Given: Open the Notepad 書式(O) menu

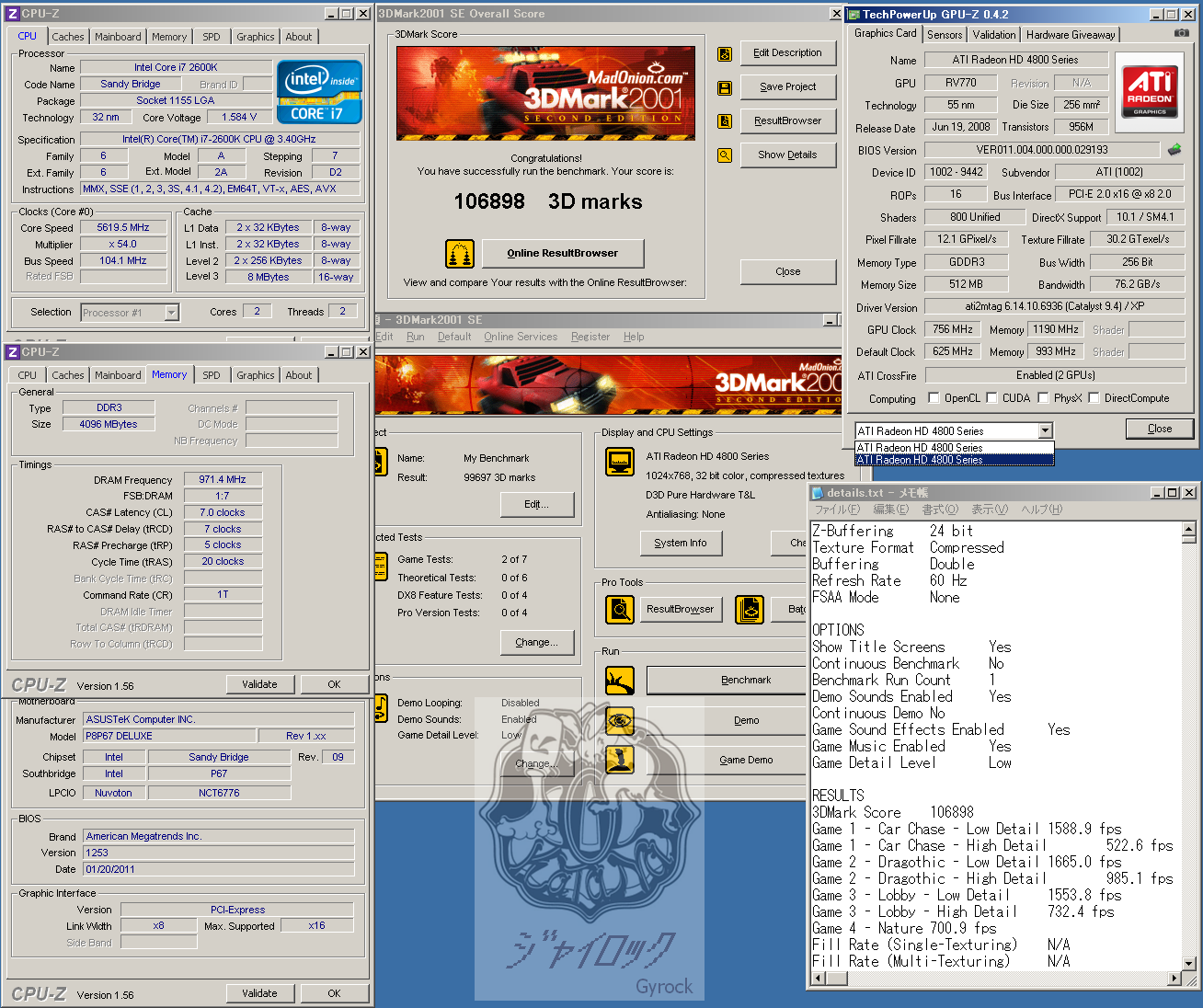Looking at the screenshot, I should coord(939,510).
